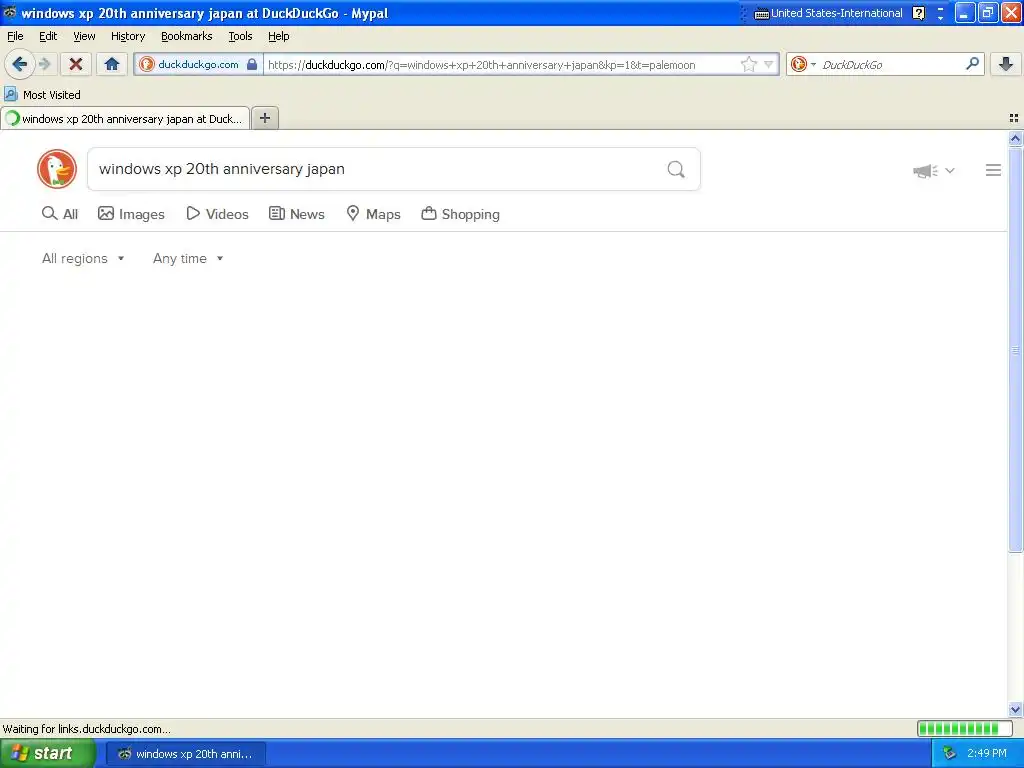Screen dimensions: 1024x768
Task: Open the search engine selector DuckDuckGo icon
Action: tap(803, 64)
